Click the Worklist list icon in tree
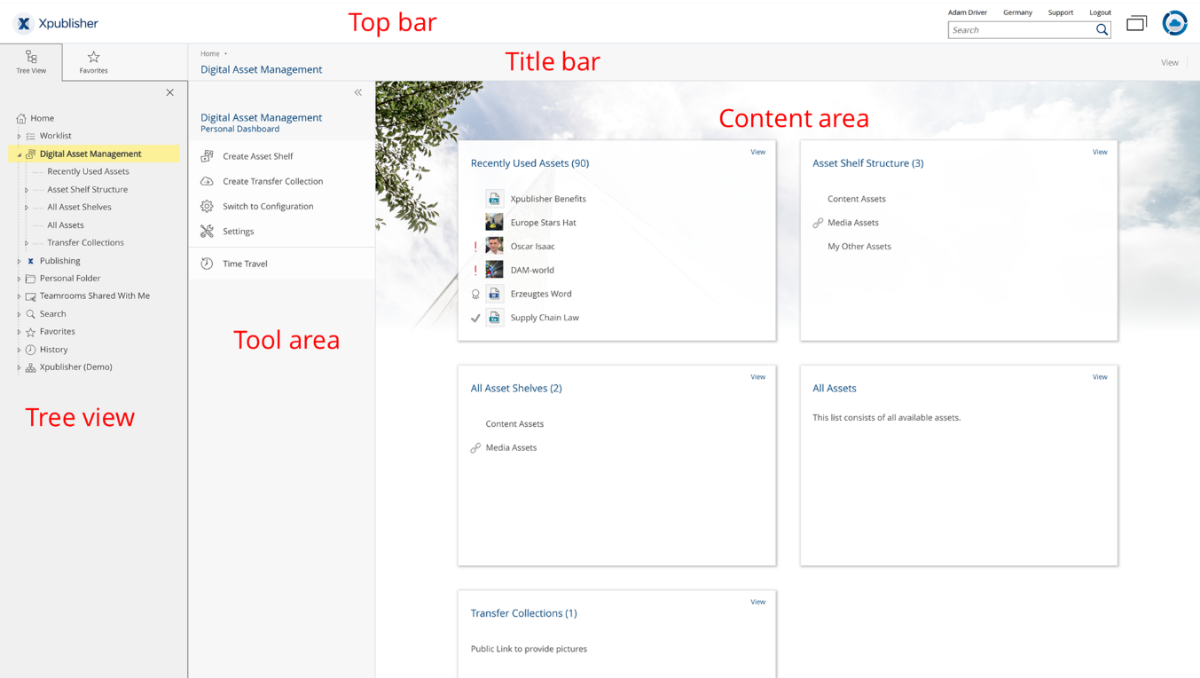The width and height of the screenshot is (1200, 678). [x=31, y=136]
